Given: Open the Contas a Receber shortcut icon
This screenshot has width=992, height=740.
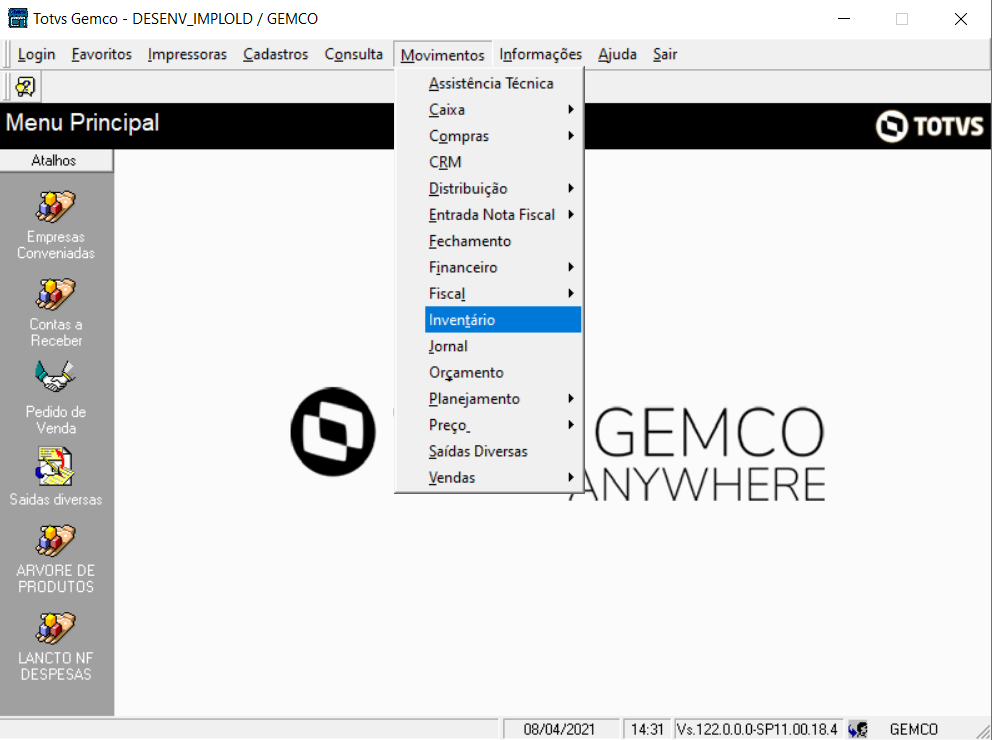Looking at the screenshot, I should [56, 294].
